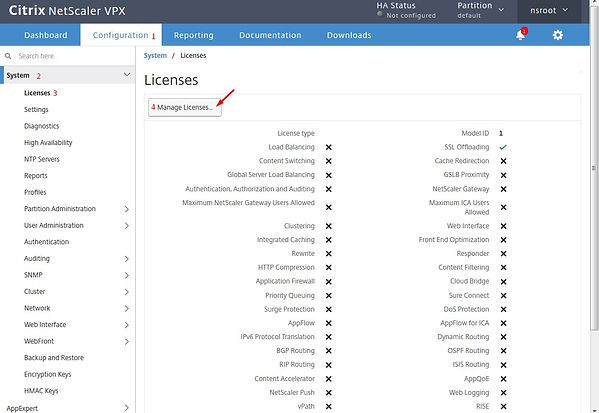The image size is (599, 413).
Task: Click the X status icon for AppFlow for ICA
Action: coord(503,323)
